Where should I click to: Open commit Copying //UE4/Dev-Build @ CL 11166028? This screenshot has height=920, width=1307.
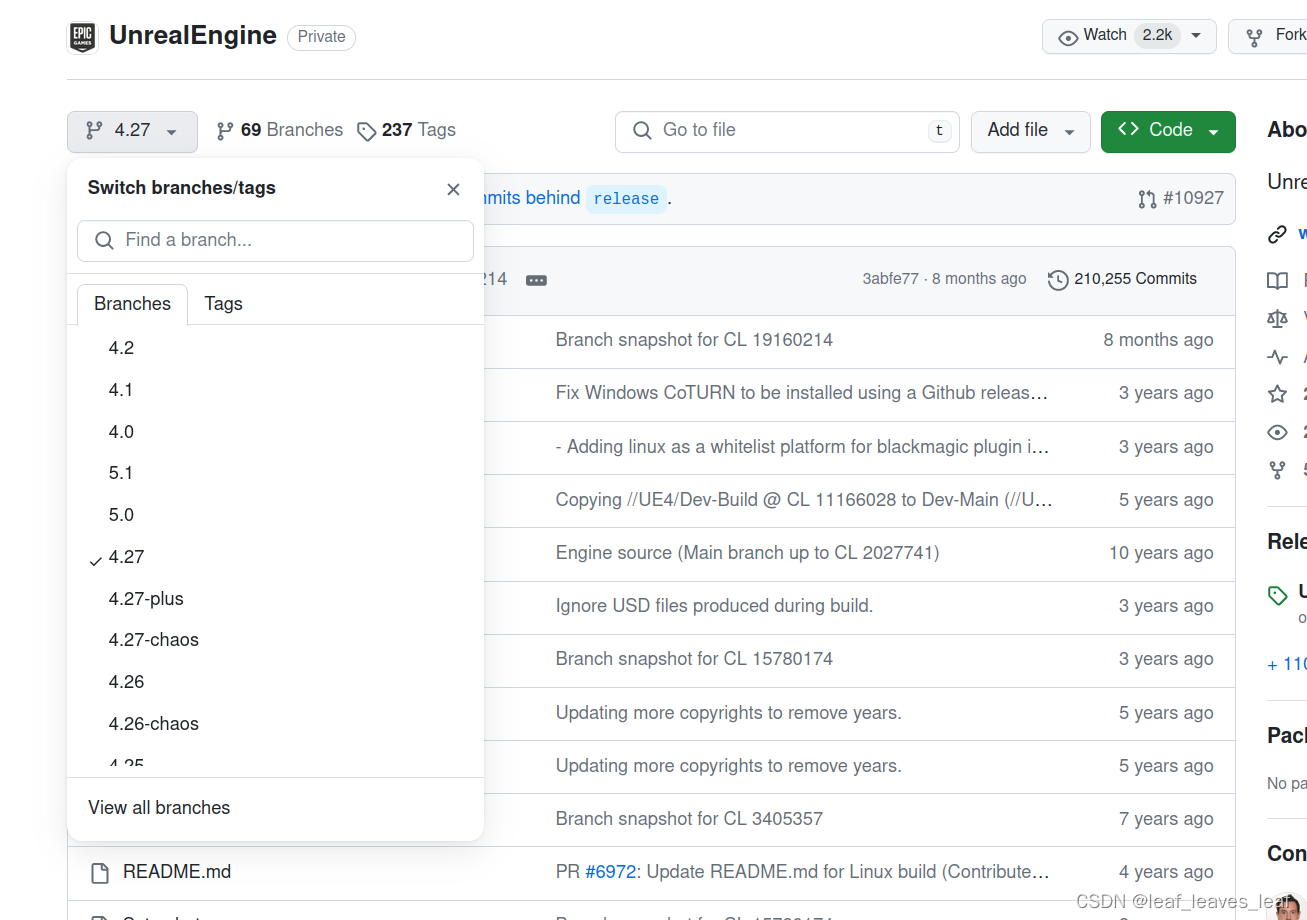pyautogui.click(x=804, y=500)
